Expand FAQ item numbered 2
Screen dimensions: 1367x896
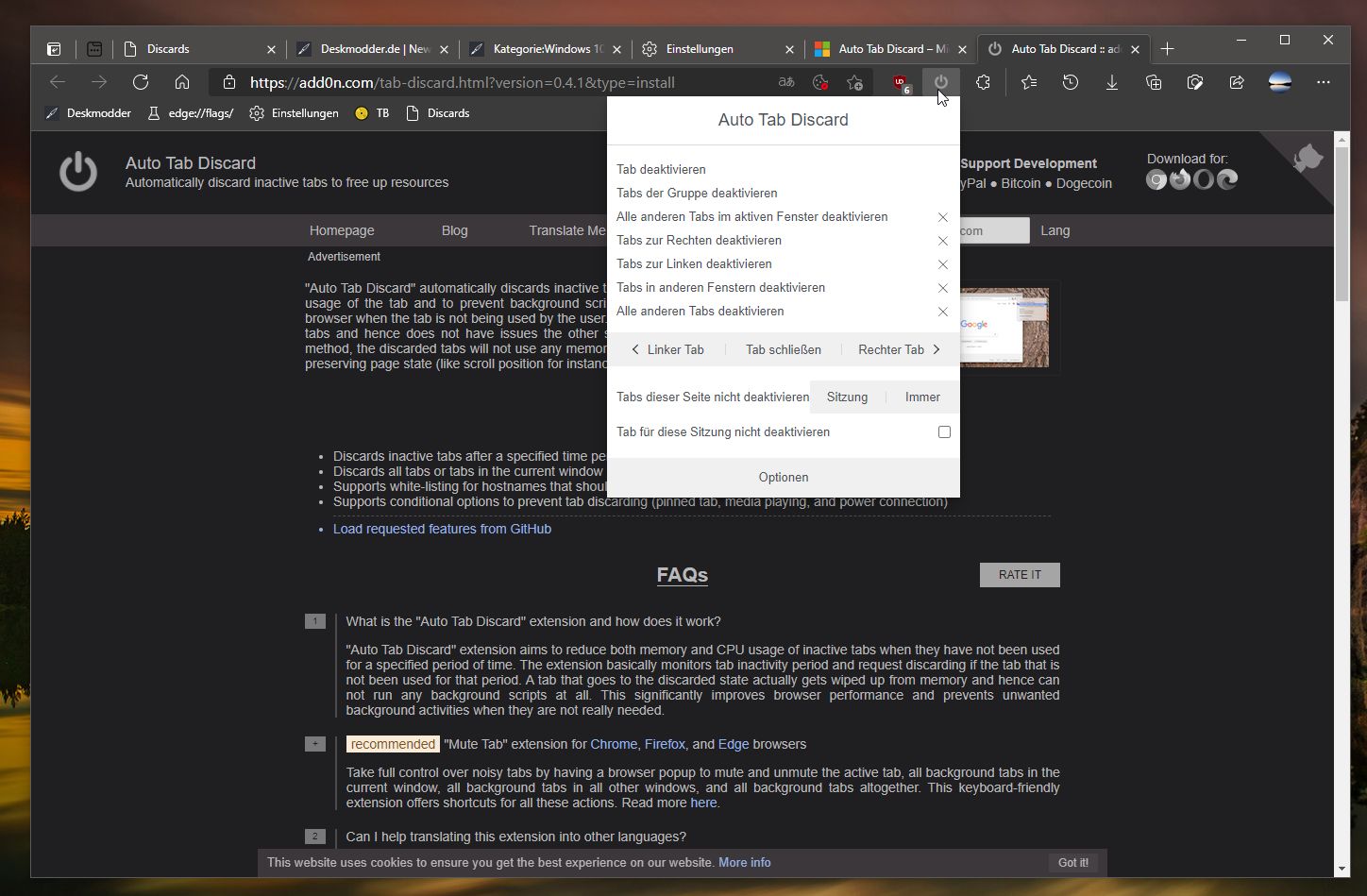coord(315,837)
